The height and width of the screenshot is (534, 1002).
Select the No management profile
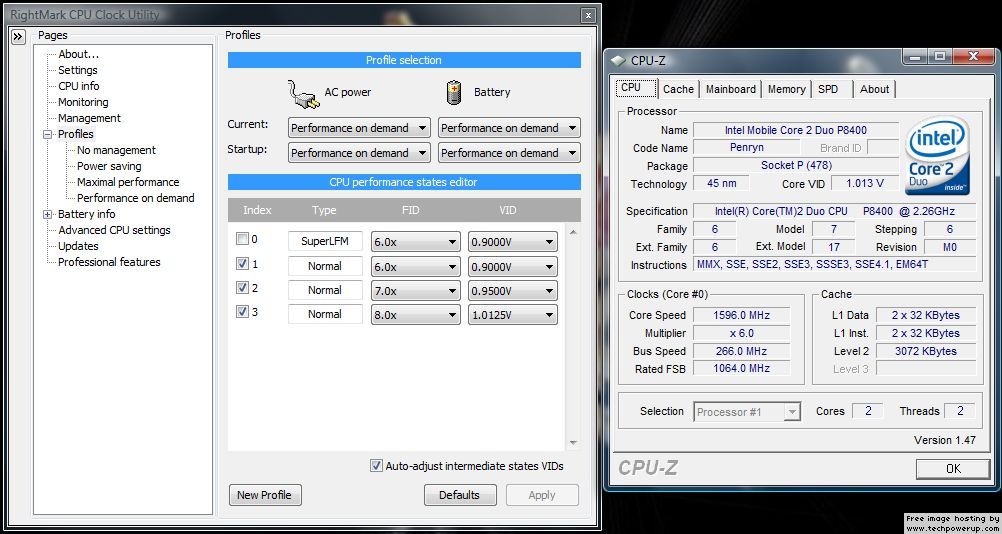tap(116, 150)
